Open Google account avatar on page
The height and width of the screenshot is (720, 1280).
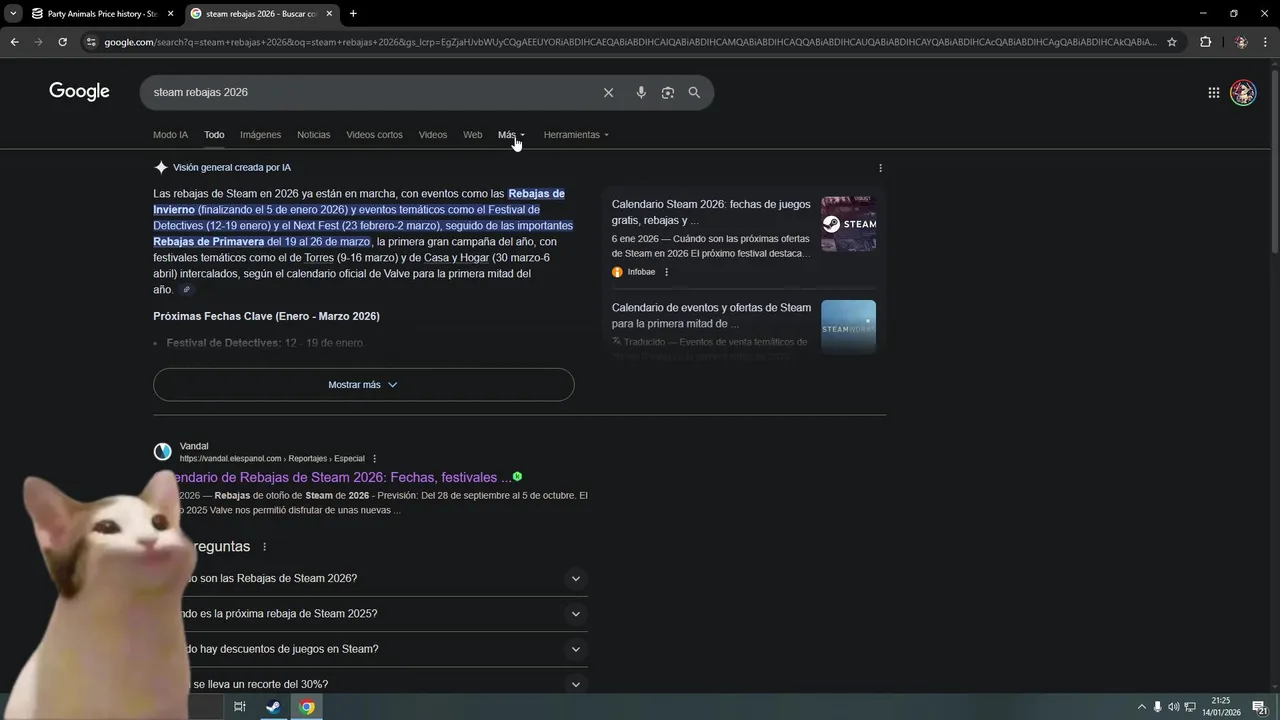pos(1243,93)
